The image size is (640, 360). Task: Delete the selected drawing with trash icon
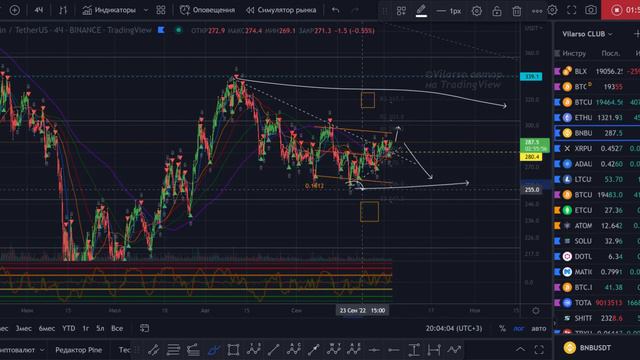tap(517, 11)
